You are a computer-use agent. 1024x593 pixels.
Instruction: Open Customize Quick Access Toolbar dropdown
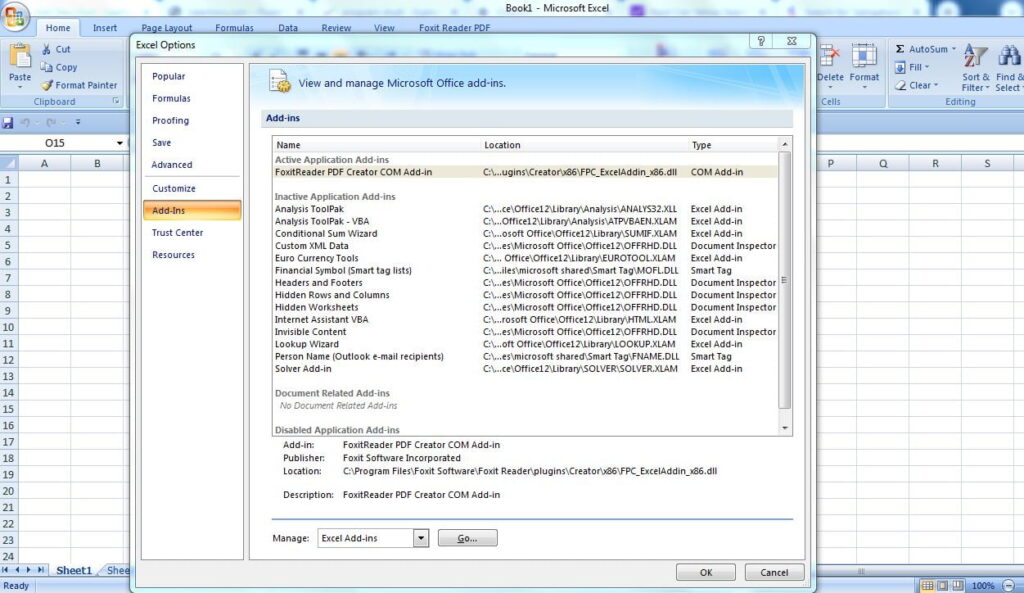point(78,122)
